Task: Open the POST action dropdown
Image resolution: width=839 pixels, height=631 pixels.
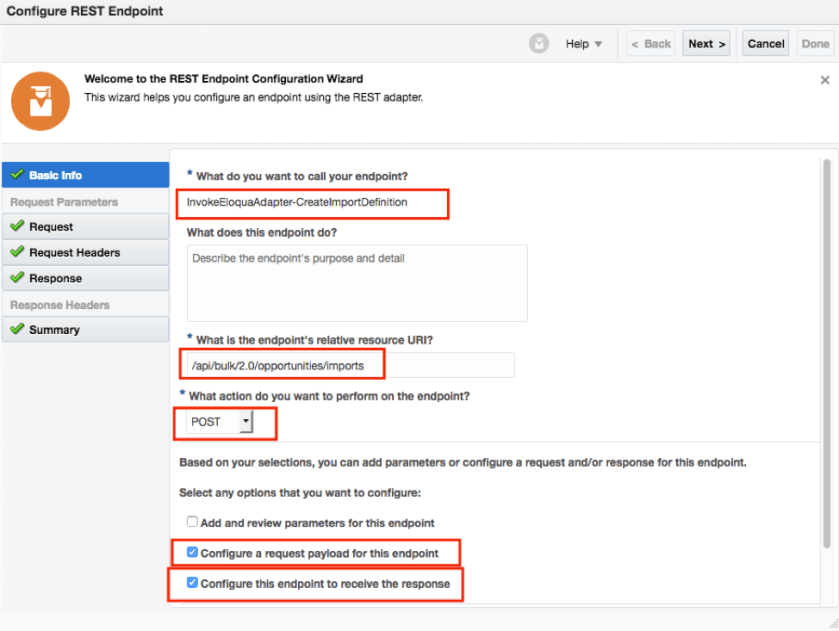Action: [246, 422]
